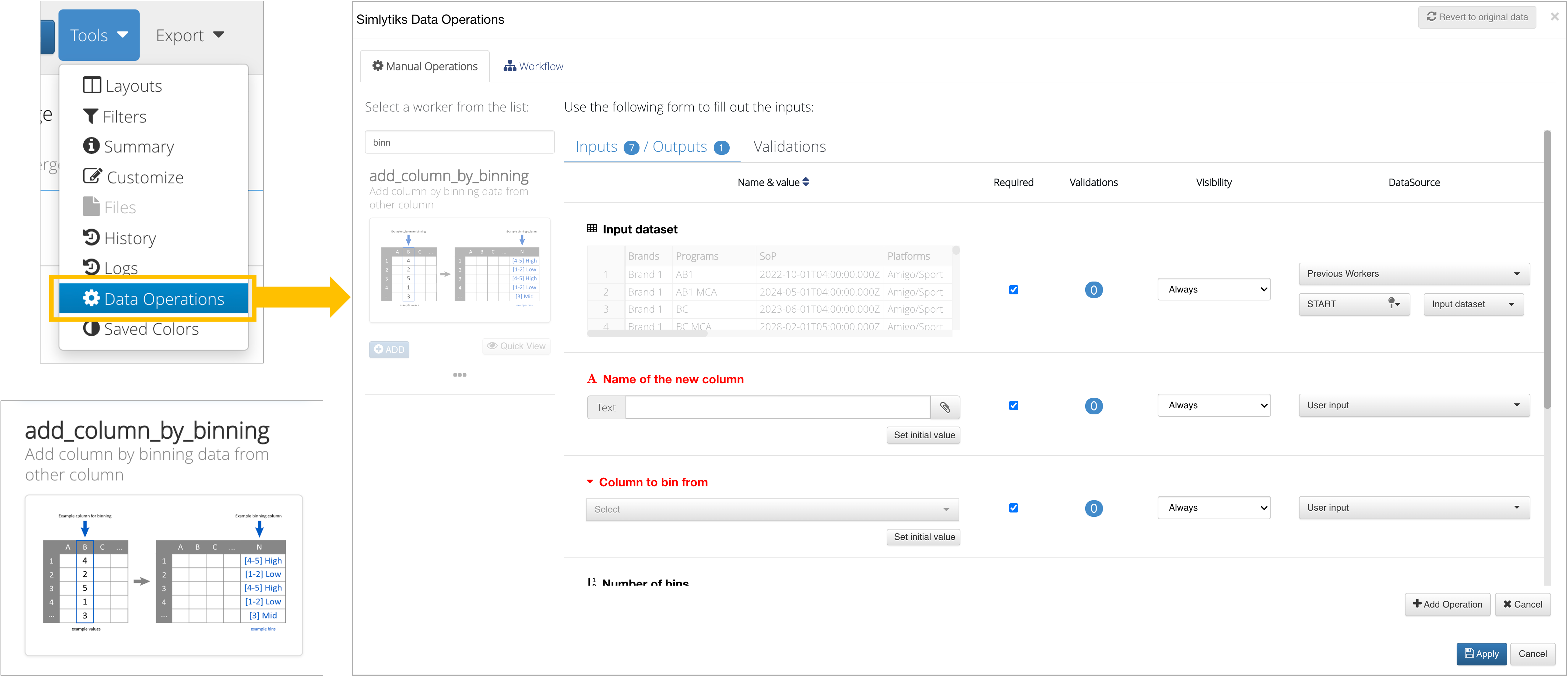Toggle Required checkbox for Name of the new column
The width and height of the screenshot is (1568, 676).
[1013, 406]
